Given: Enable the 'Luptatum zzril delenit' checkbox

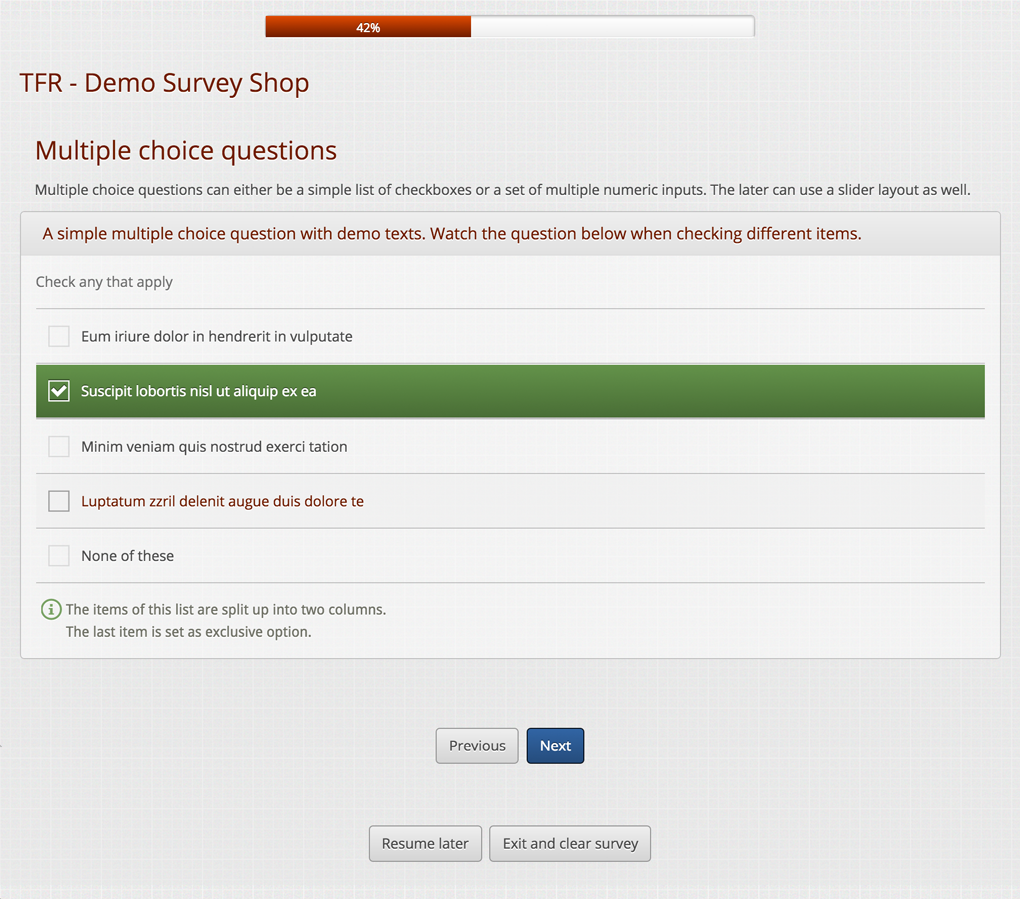Looking at the screenshot, I should tap(59, 501).
